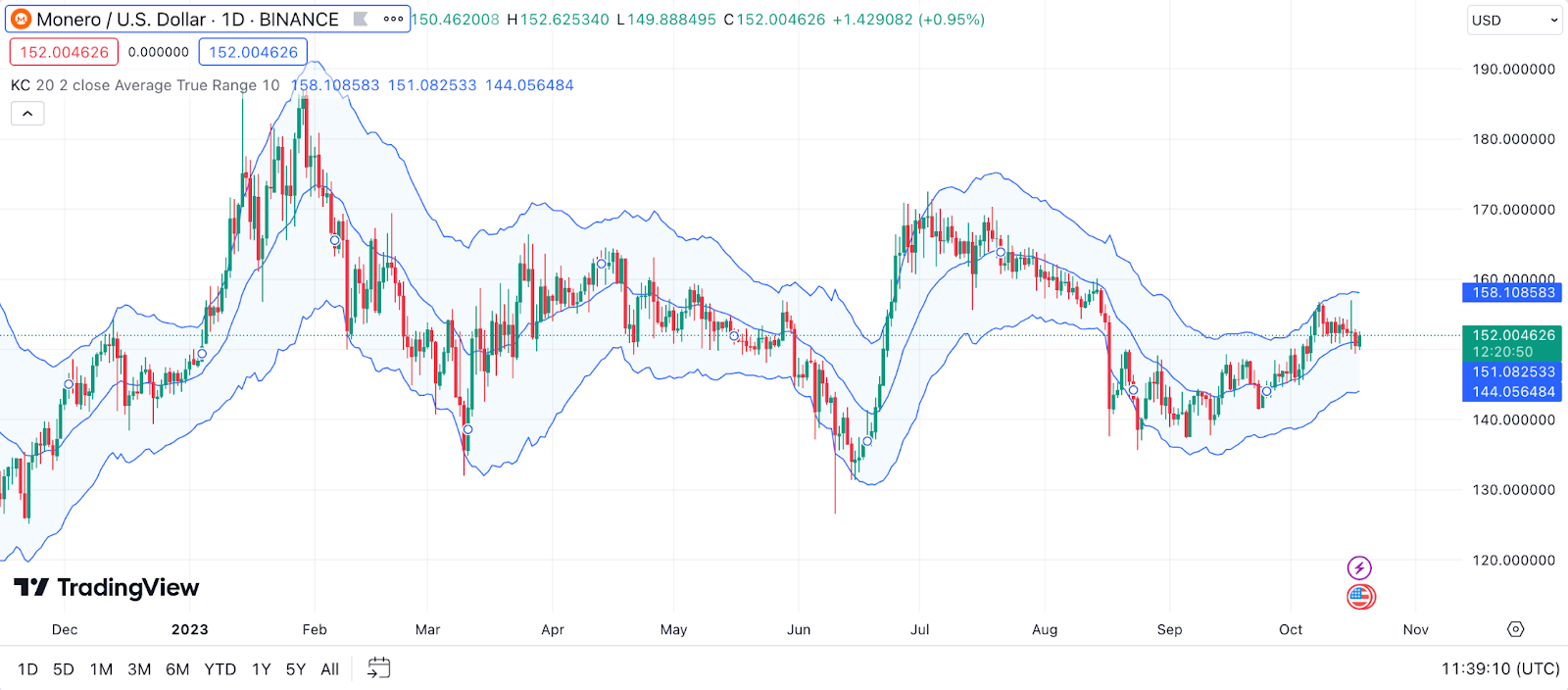Click the KC 20 2 close indicator label

[145, 85]
